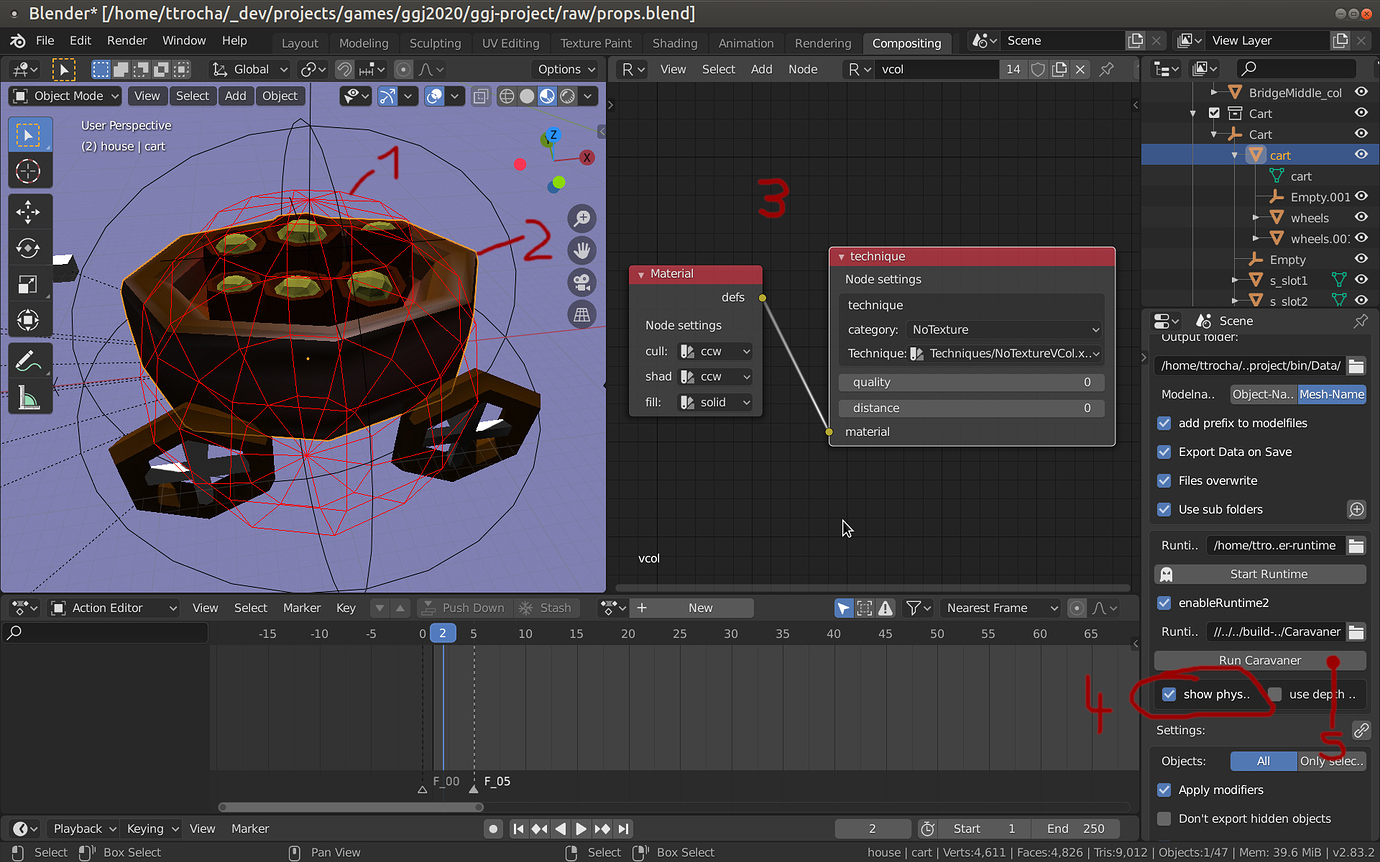This screenshot has height=862, width=1380.
Task: Enable the use depth checkbox
Action: coord(1275,694)
